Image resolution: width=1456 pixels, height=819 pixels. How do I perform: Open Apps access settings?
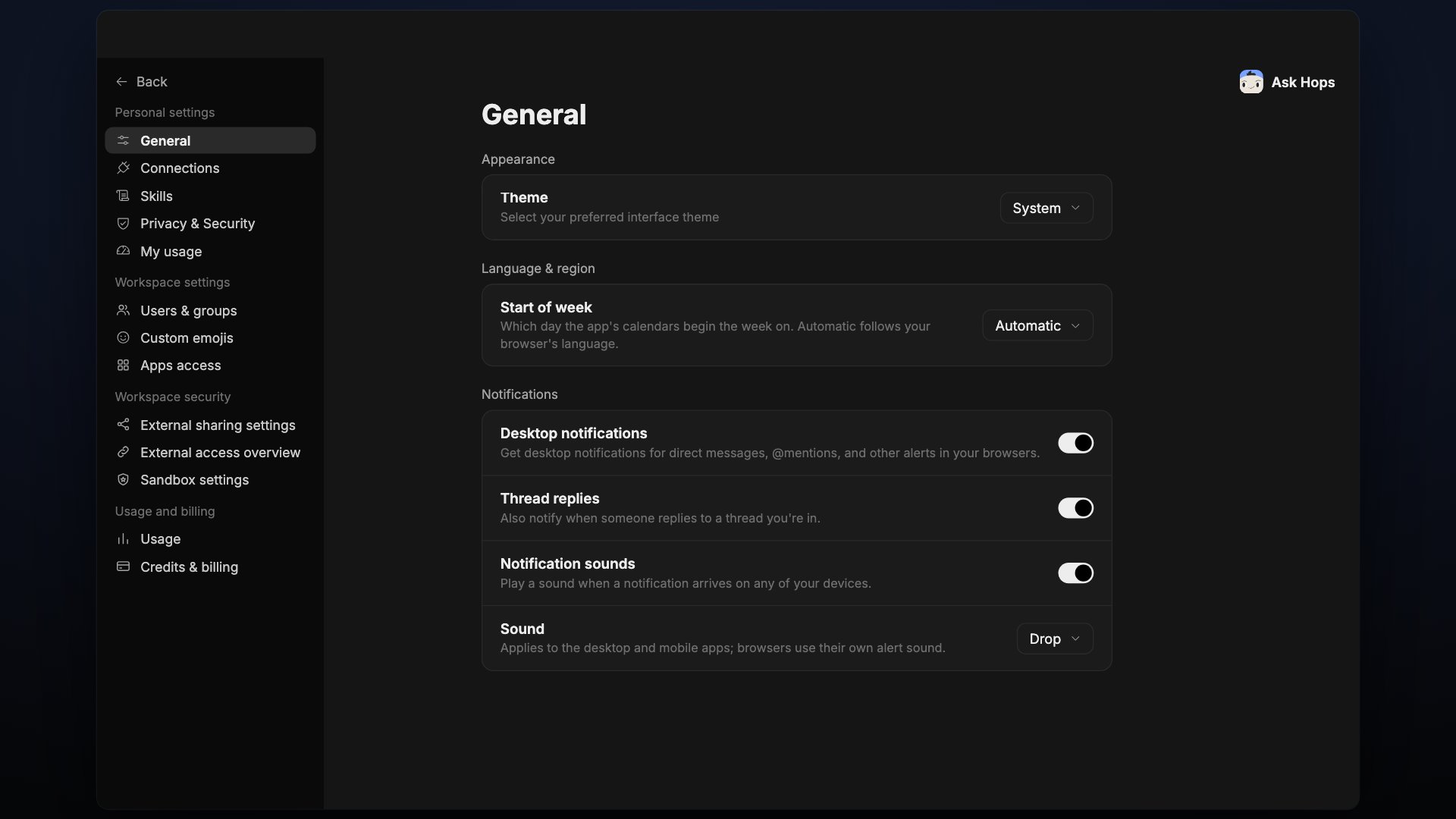210,365
